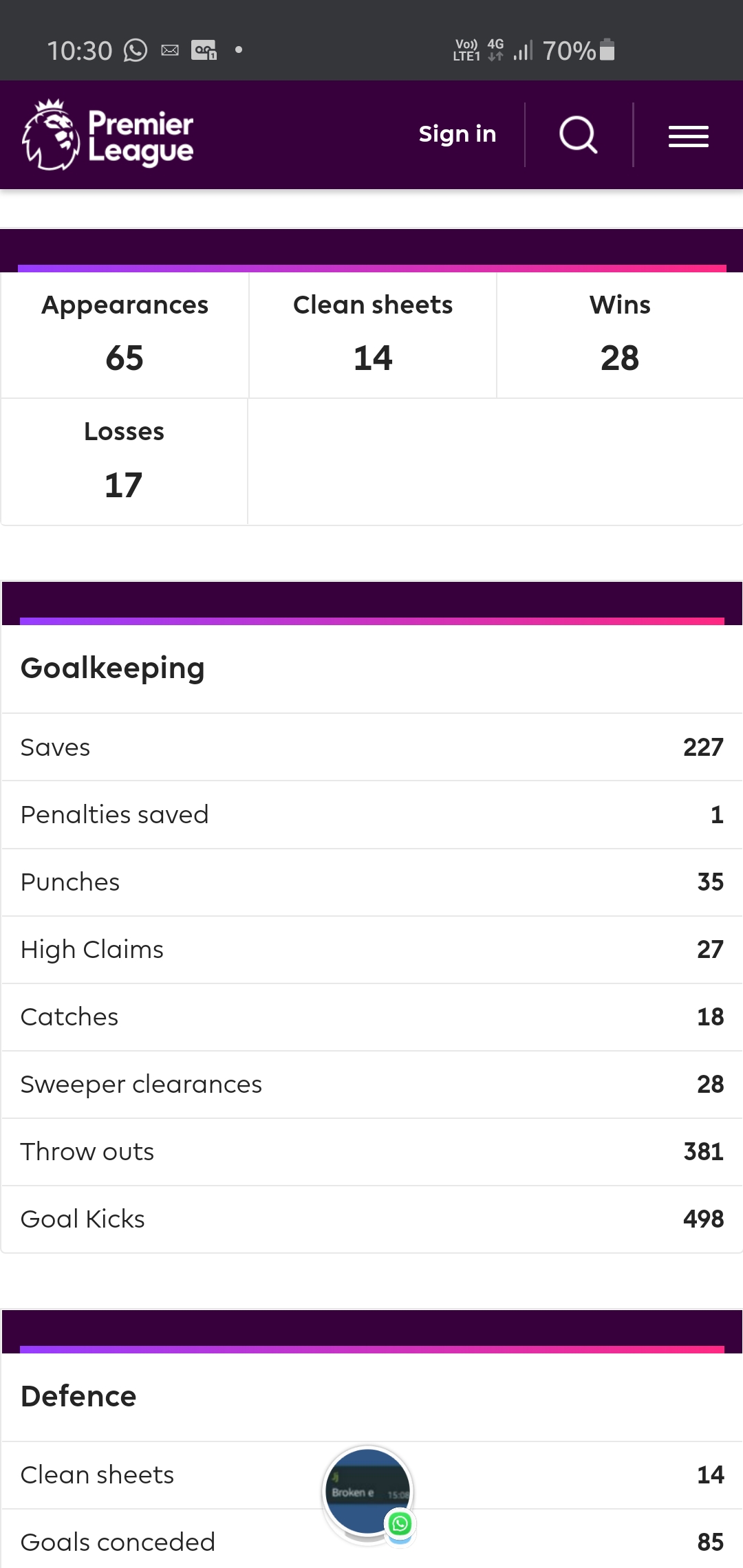Image resolution: width=743 pixels, height=1568 pixels.
Task: Select the Goalkeeping section heading
Action: [113, 668]
